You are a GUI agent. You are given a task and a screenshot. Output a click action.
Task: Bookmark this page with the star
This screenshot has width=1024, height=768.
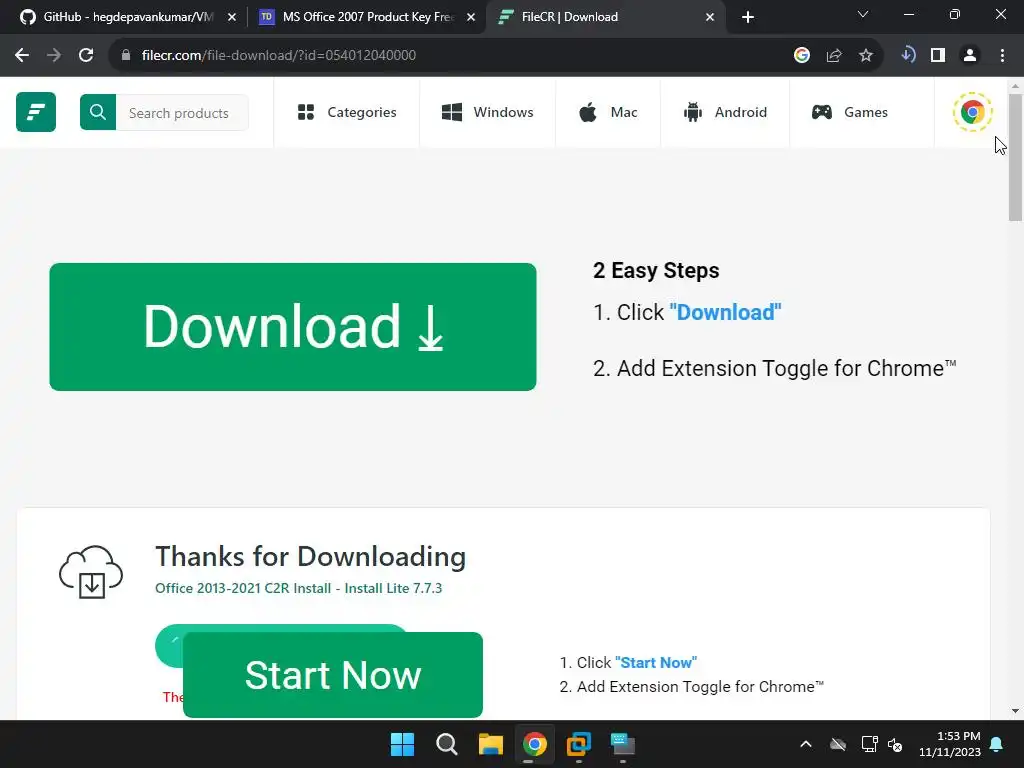pyautogui.click(x=866, y=56)
